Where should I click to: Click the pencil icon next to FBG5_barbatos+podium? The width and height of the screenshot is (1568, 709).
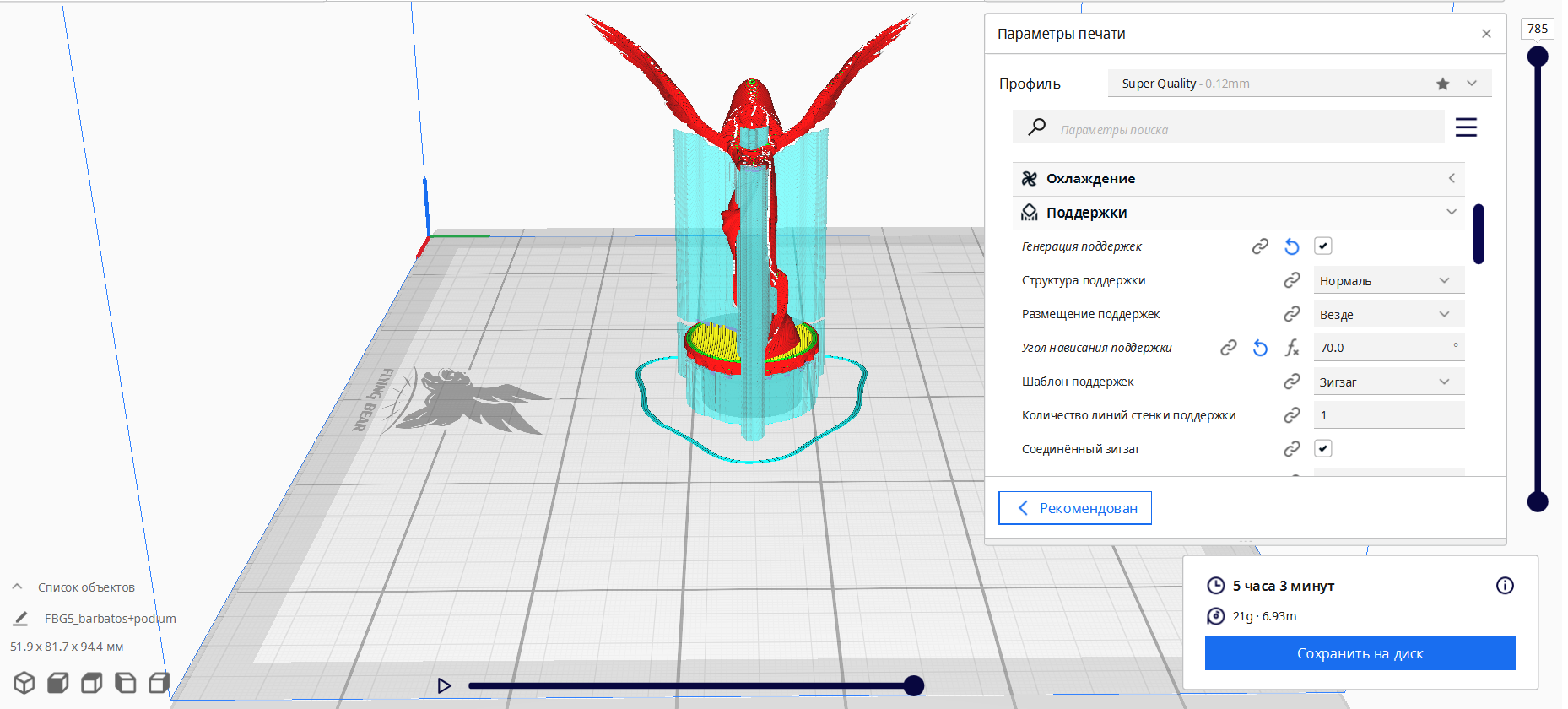(x=21, y=619)
